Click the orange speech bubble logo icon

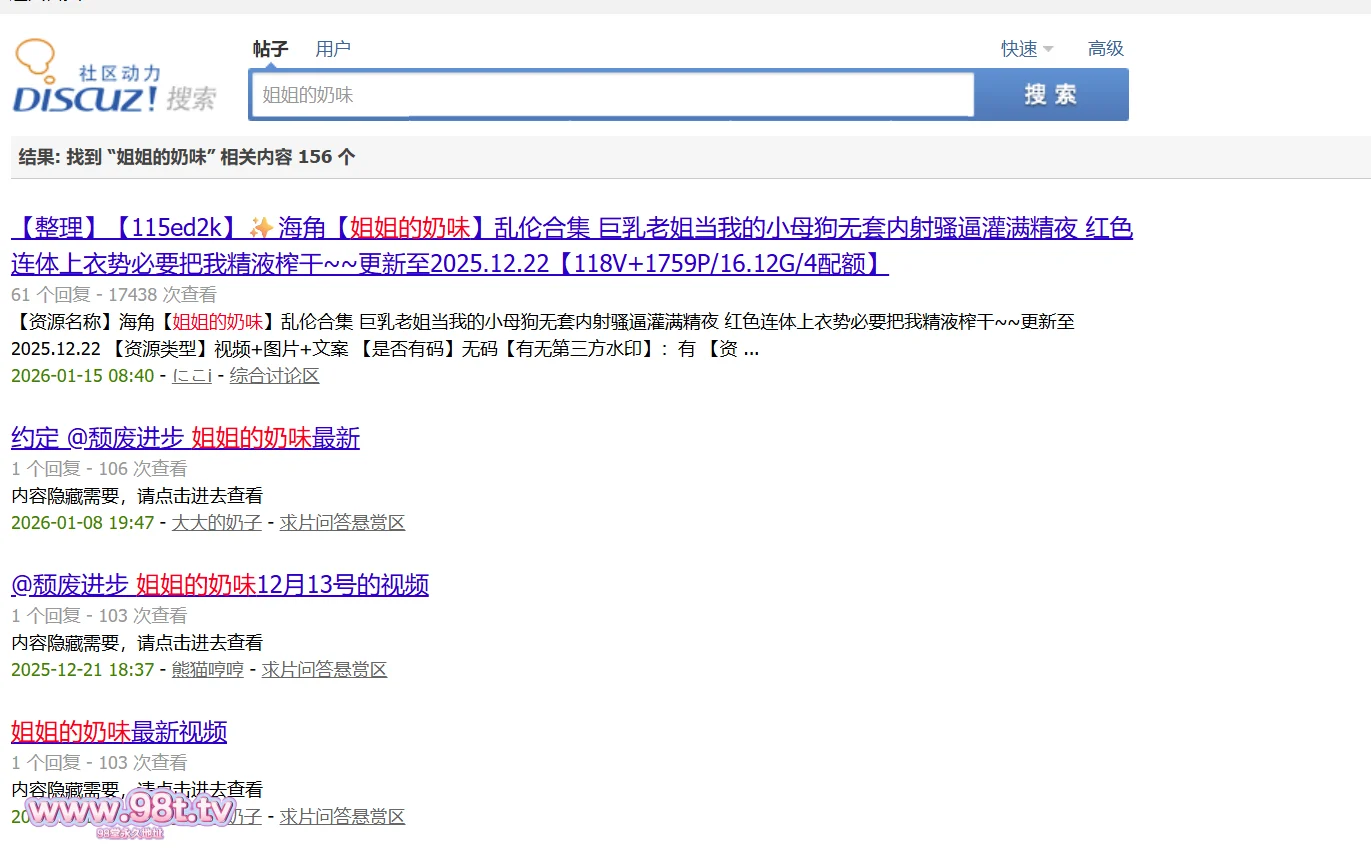coord(34,58)
